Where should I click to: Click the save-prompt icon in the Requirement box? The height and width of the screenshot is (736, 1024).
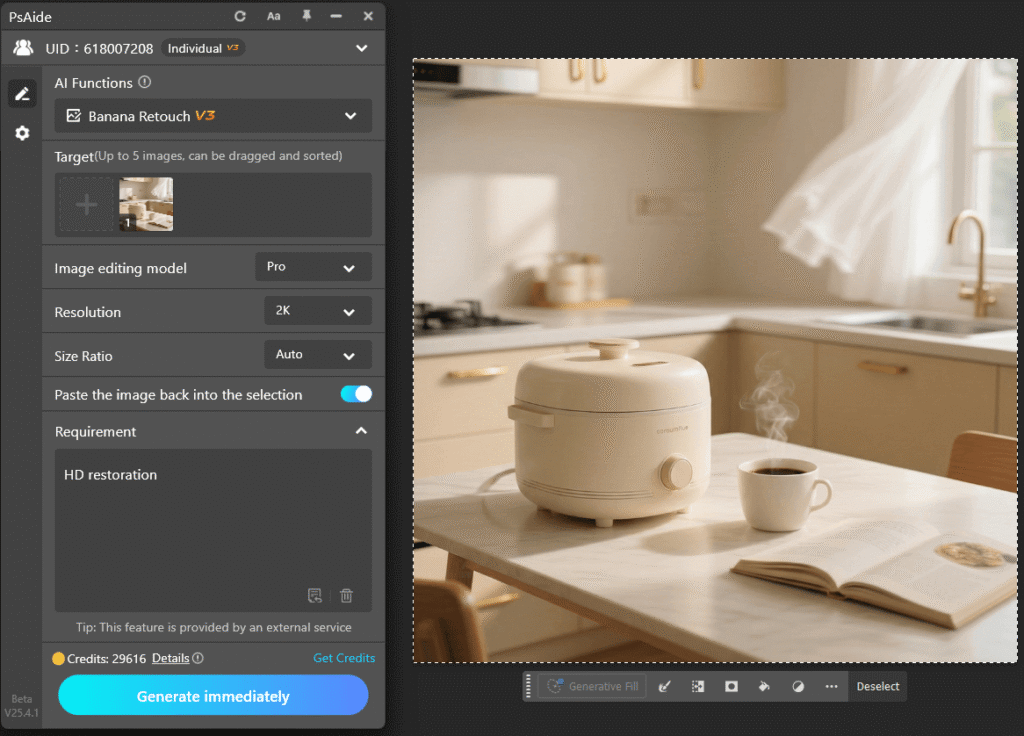315,595
